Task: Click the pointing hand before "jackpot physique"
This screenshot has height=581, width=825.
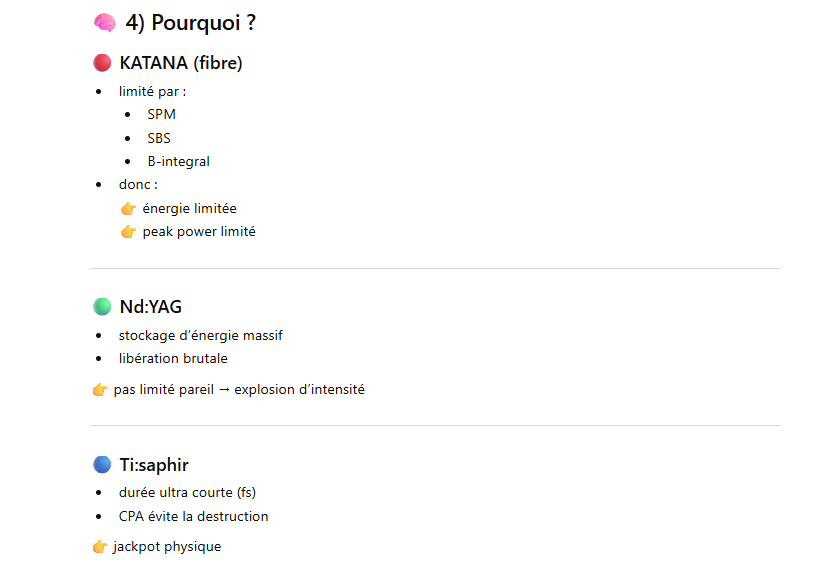Action: pos(100,547)
